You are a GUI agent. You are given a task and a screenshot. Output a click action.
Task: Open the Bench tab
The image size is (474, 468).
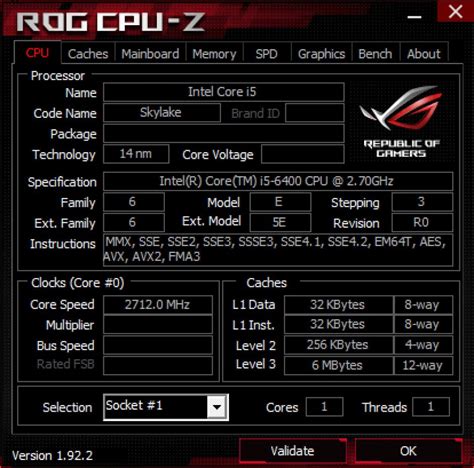click(x=375, y=54)
